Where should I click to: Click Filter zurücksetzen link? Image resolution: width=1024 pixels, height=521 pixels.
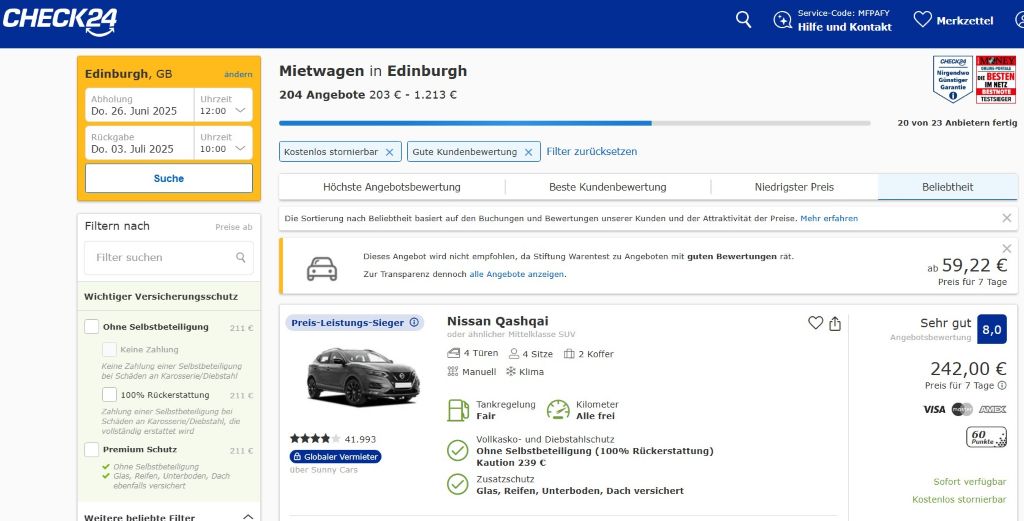[x=592, y=151]
